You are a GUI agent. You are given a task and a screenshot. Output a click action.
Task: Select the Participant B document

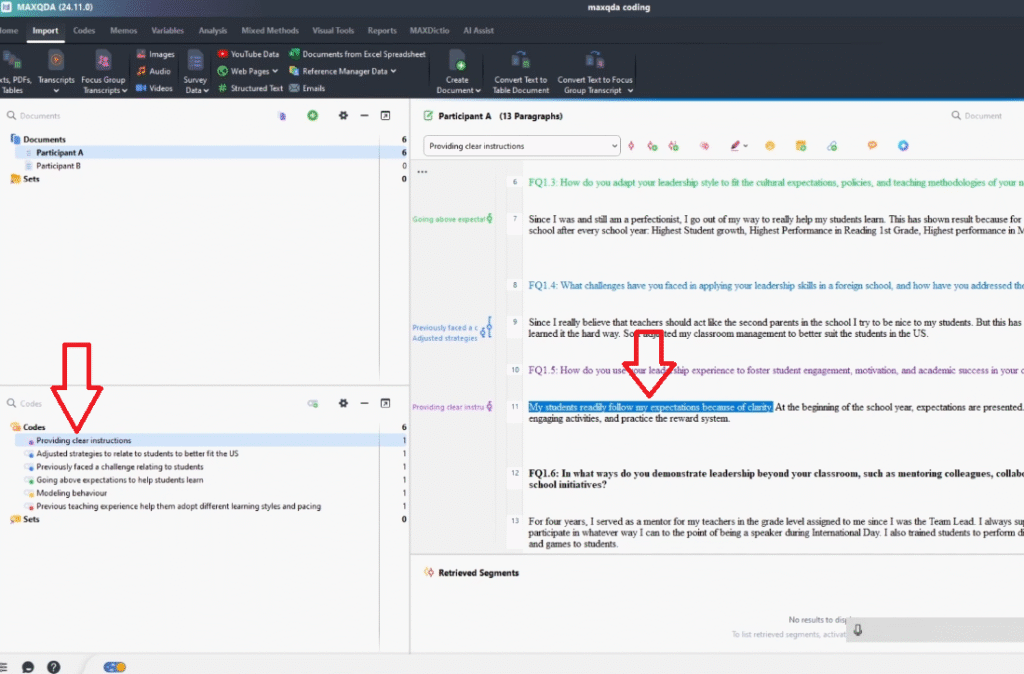click(59, 166)
